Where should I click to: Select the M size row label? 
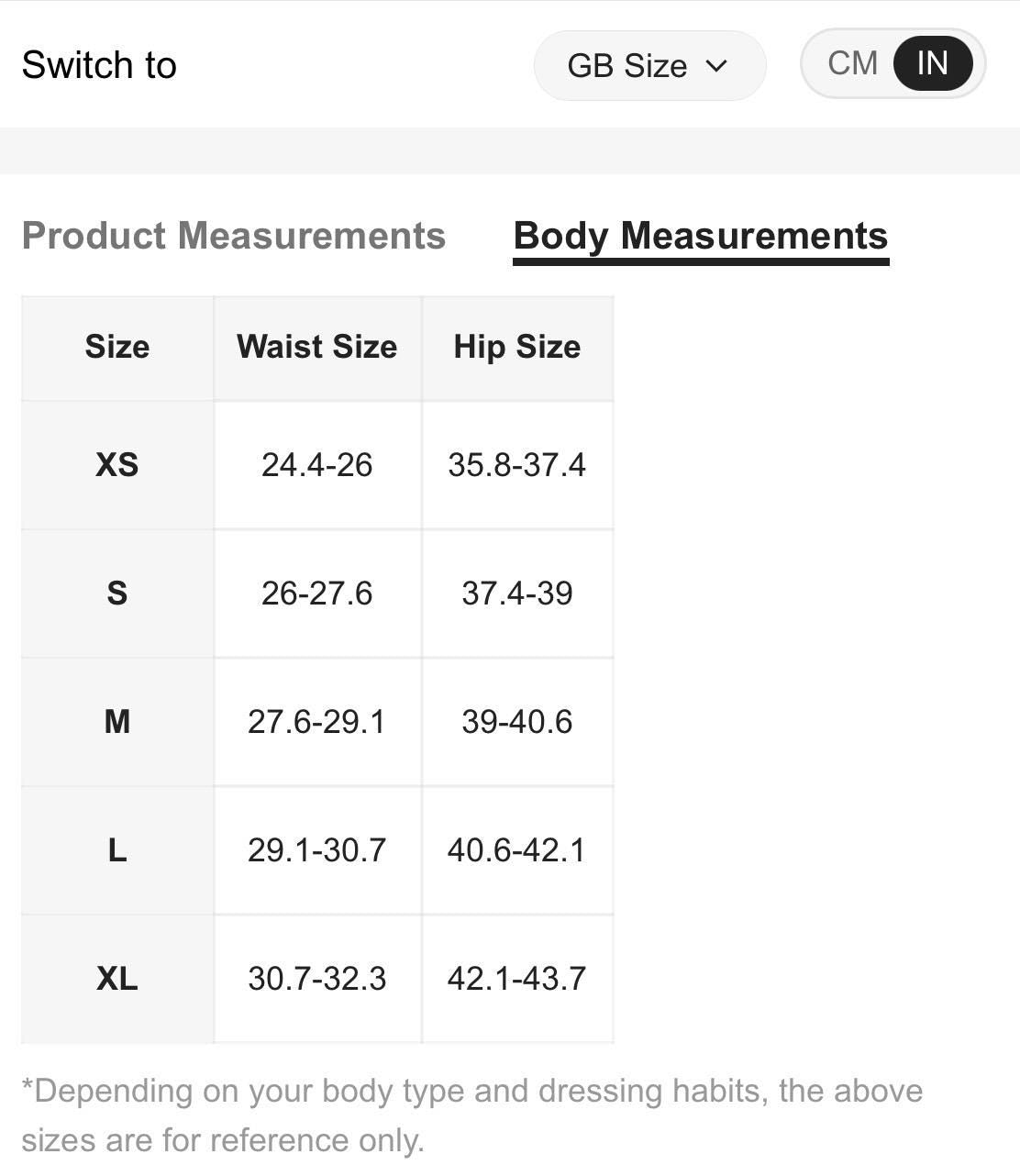117,722
